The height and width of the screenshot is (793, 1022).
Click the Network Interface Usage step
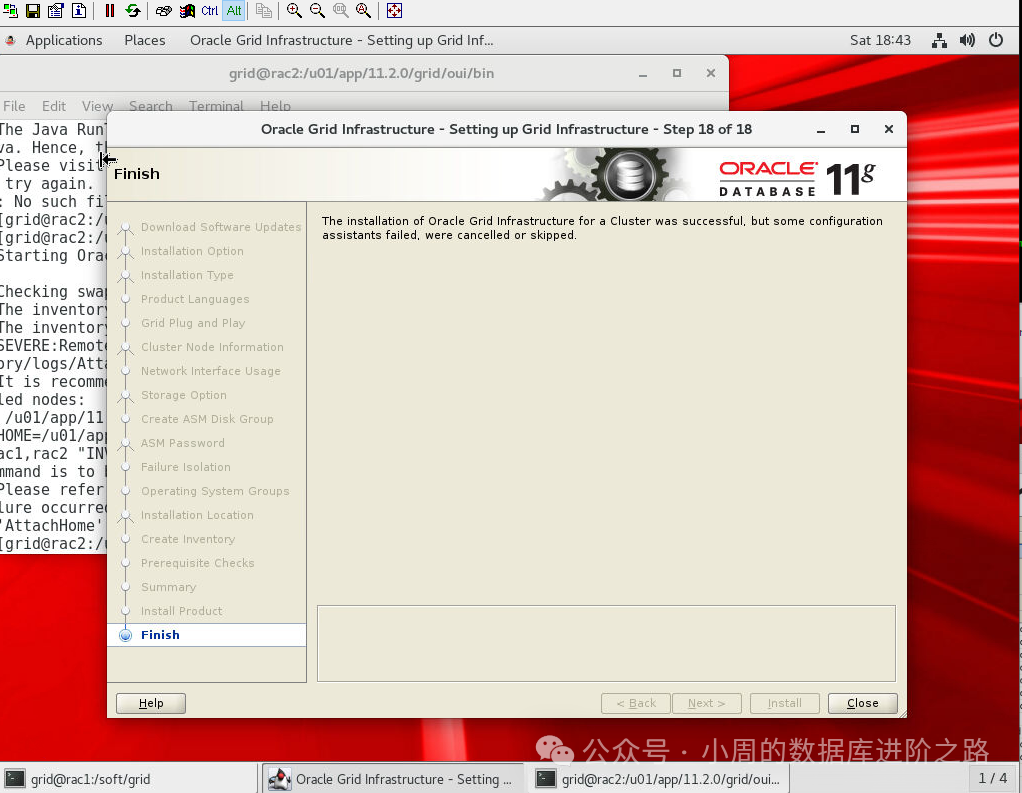coord(211,371)
